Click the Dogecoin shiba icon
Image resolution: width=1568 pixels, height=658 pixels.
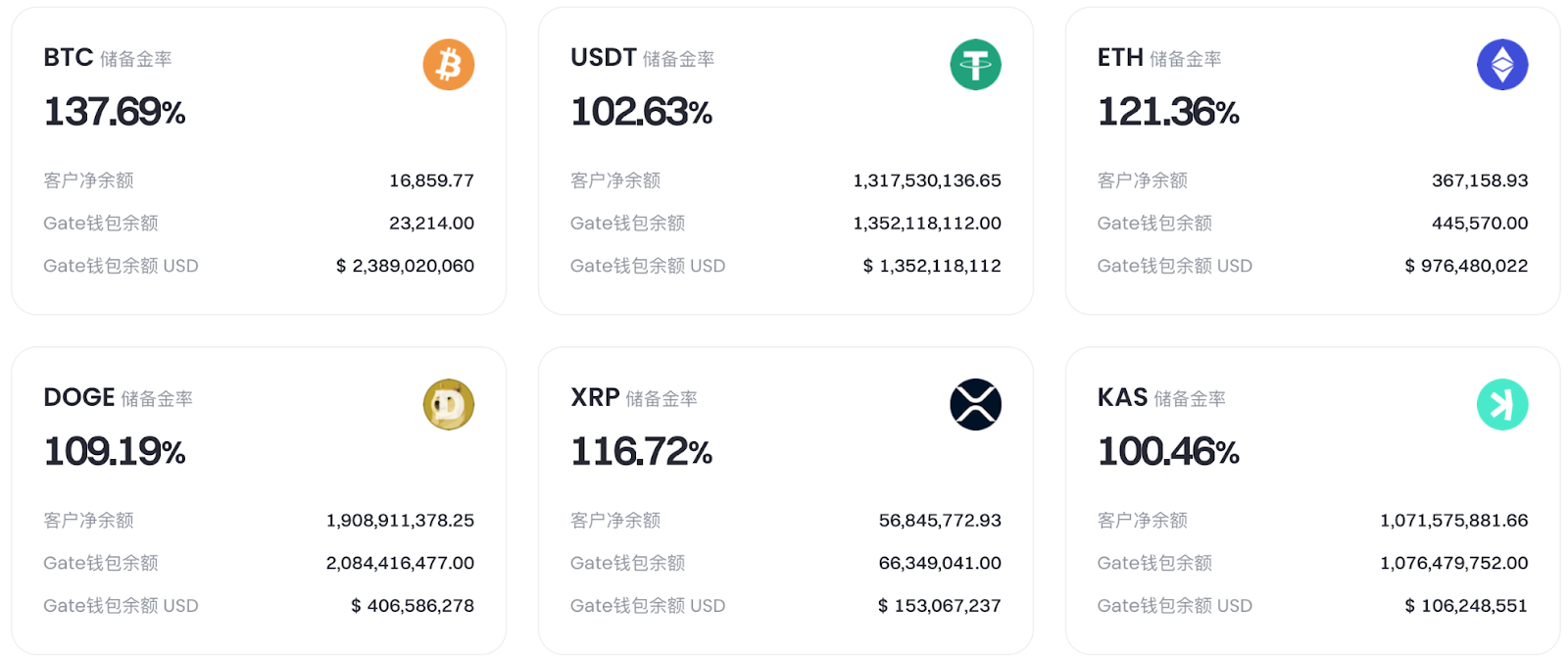tap(449, 404)
